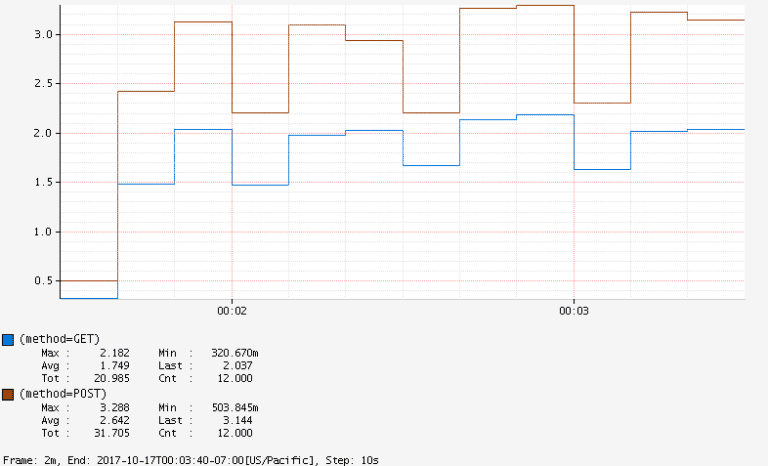Click the blue GET legend color swatch
The width and height of the screenshot is (768, 466).
click(x=8, y=339)
